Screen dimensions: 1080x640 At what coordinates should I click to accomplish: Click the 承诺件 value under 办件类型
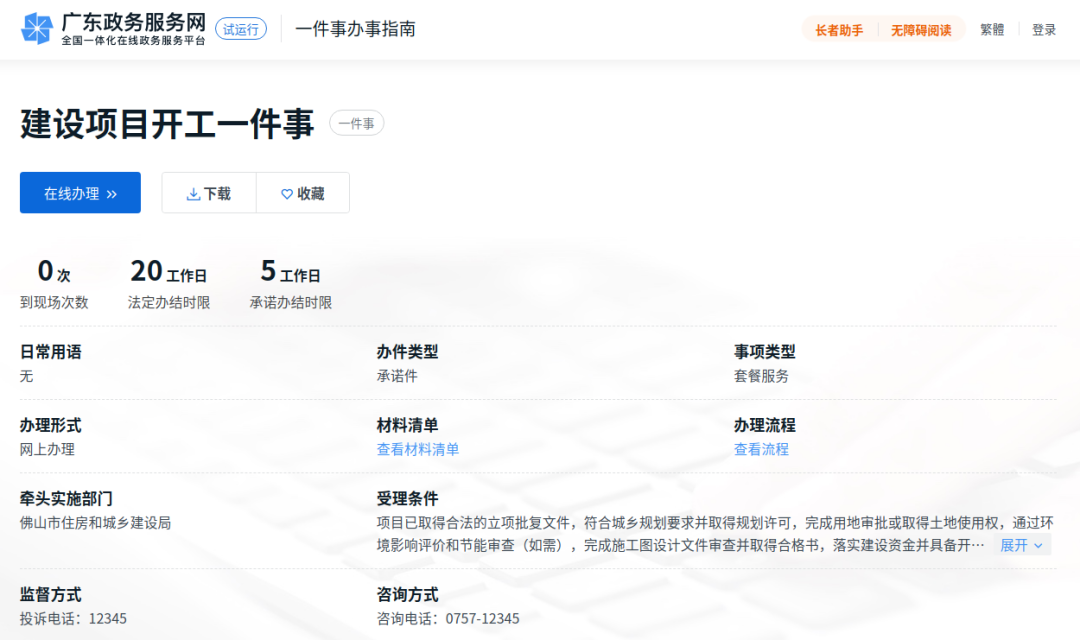[397, 376]
